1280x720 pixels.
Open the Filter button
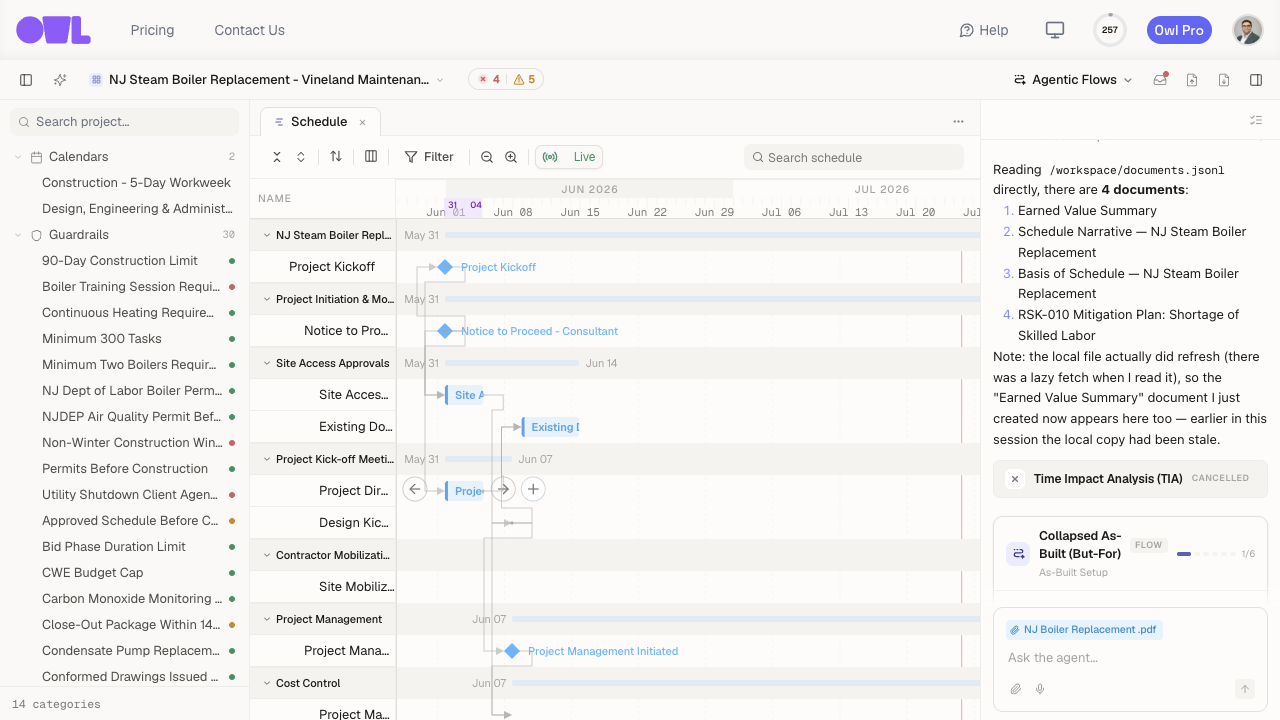click(x=429, y=157)
